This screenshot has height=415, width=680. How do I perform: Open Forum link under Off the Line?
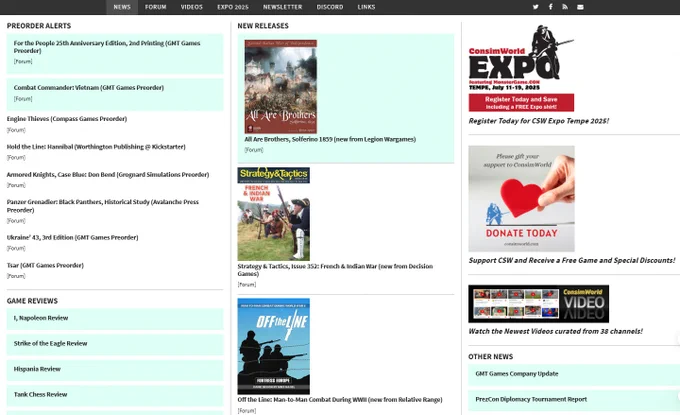[x=247, y=411]
